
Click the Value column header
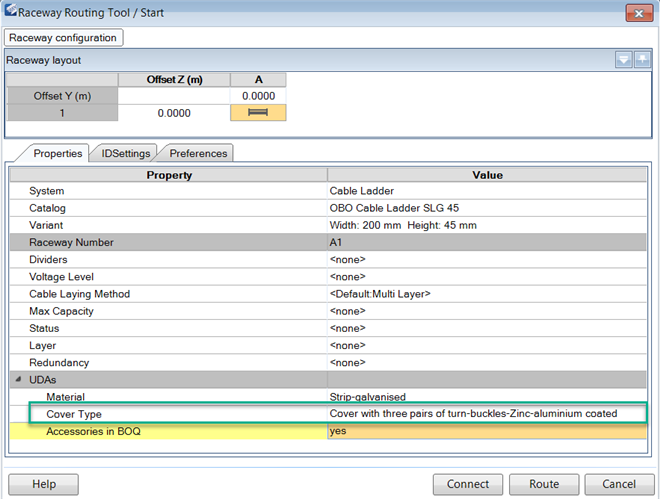click(487, 175)
